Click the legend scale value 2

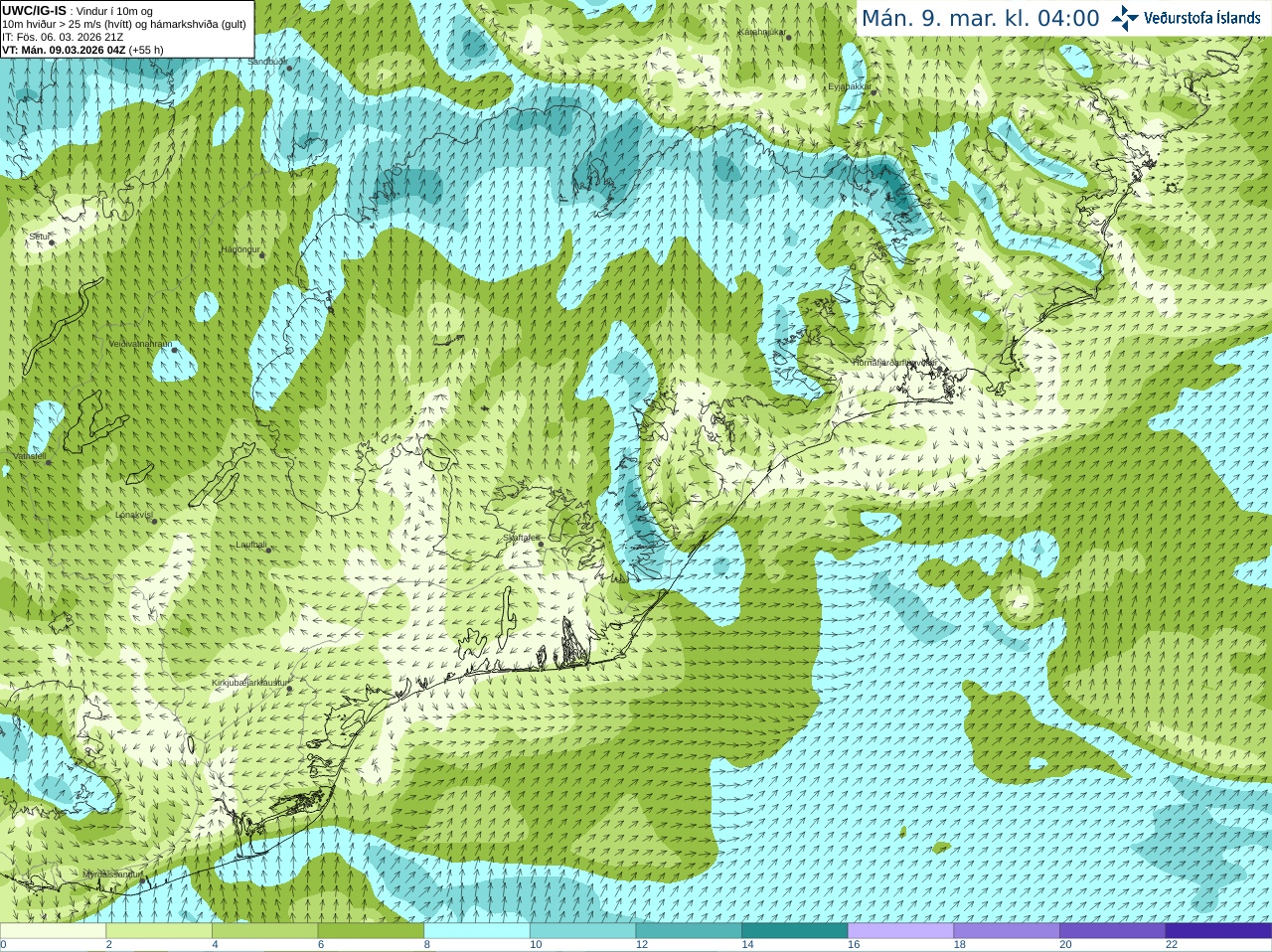pyautogui.click(x=109, y=945)
